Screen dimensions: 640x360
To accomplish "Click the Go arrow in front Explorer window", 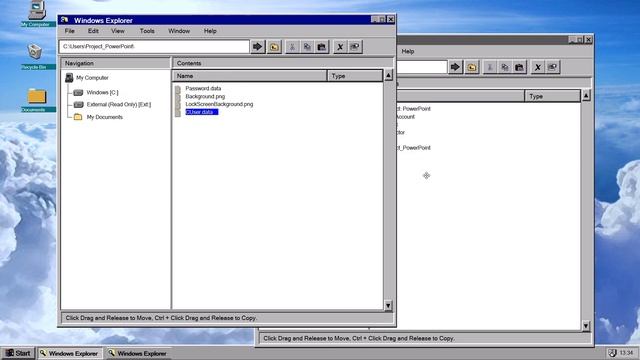I will point(258,47).
